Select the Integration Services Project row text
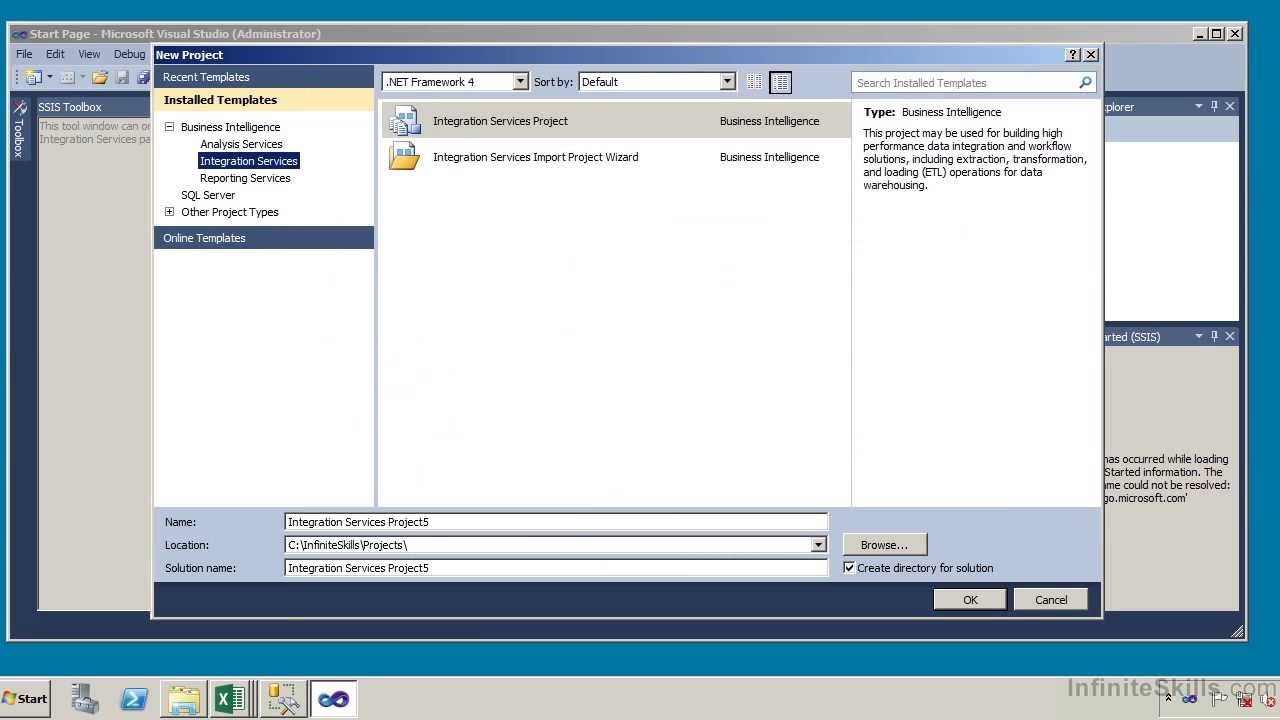The image size is (1280, 720). tap(500, 121)
